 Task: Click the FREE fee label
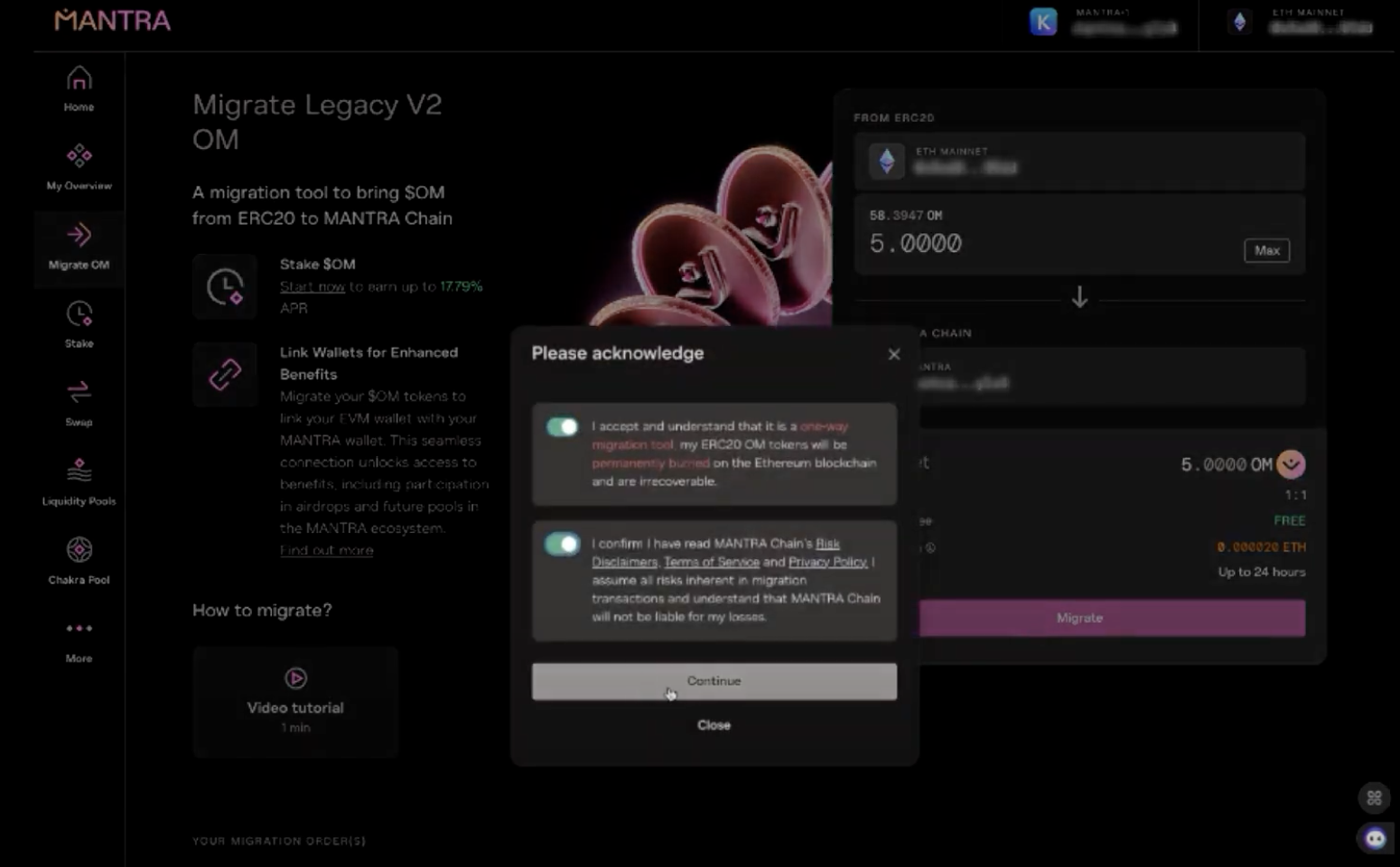point(1290,521)
